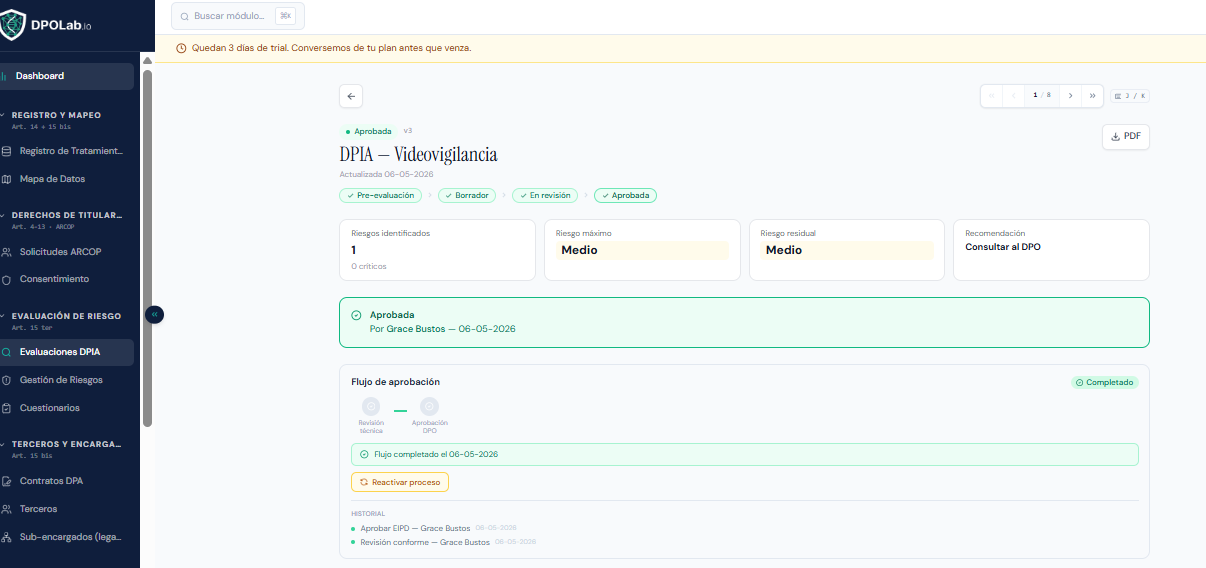Click the J / K keyboard hint badge

pyautogui.click(x=1130, y=96)
